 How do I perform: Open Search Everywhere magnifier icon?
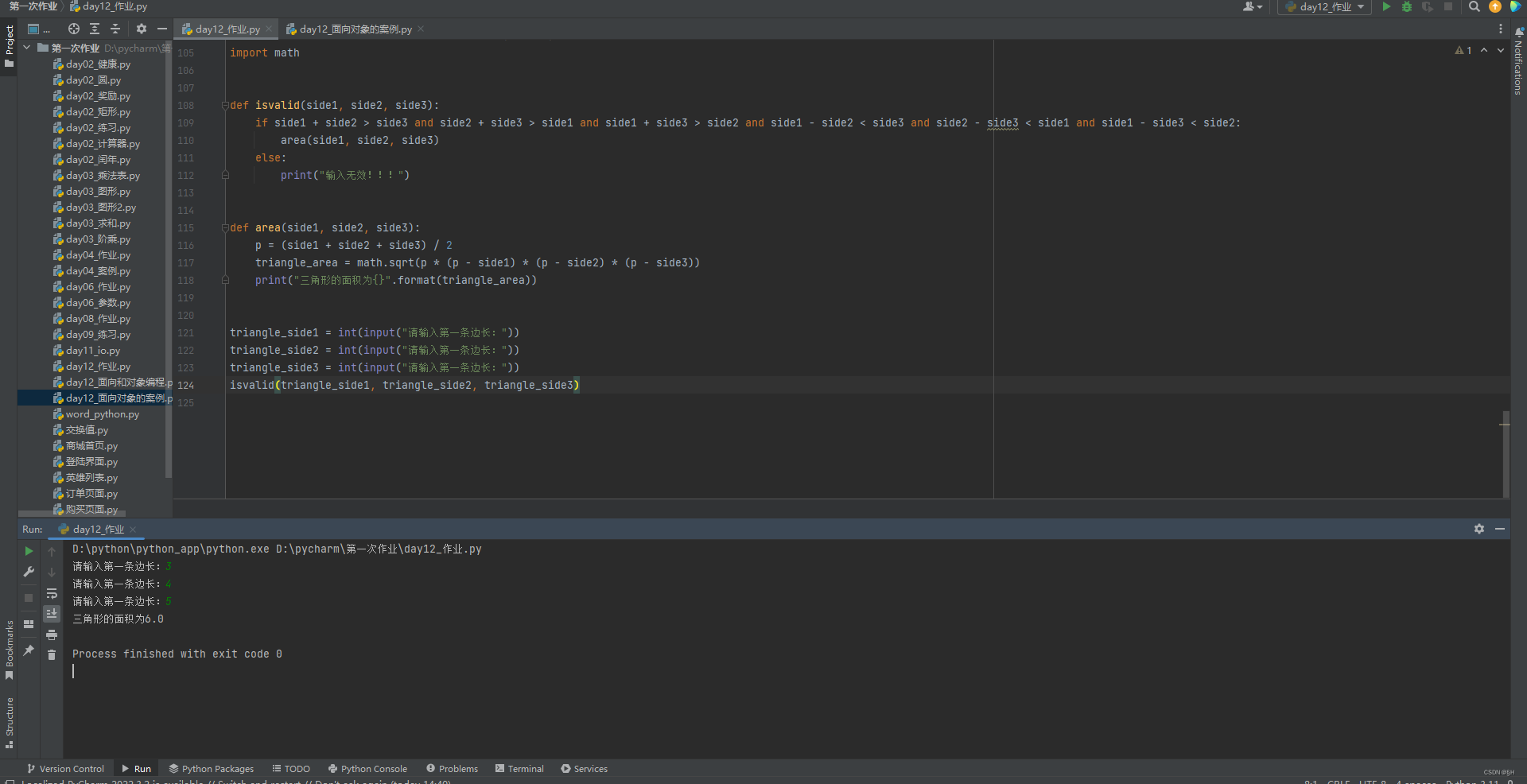tap(1474, 6)
